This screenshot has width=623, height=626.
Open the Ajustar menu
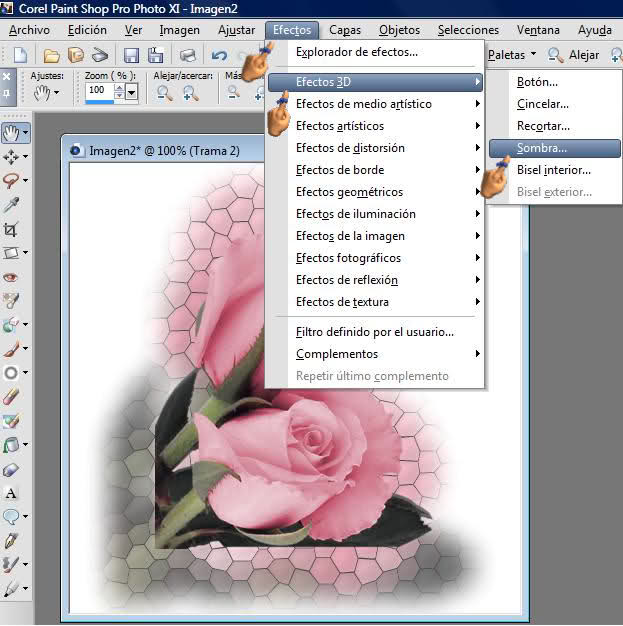(x=236, y=30)
